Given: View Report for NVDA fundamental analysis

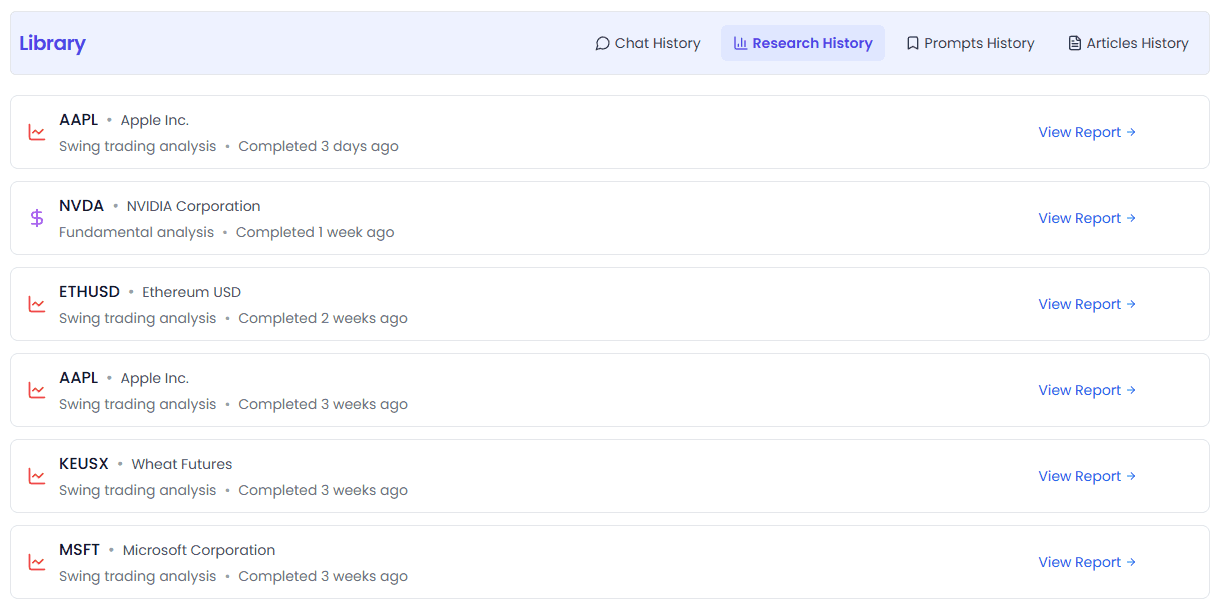Looking at the screenshot, I should 1087,218.
